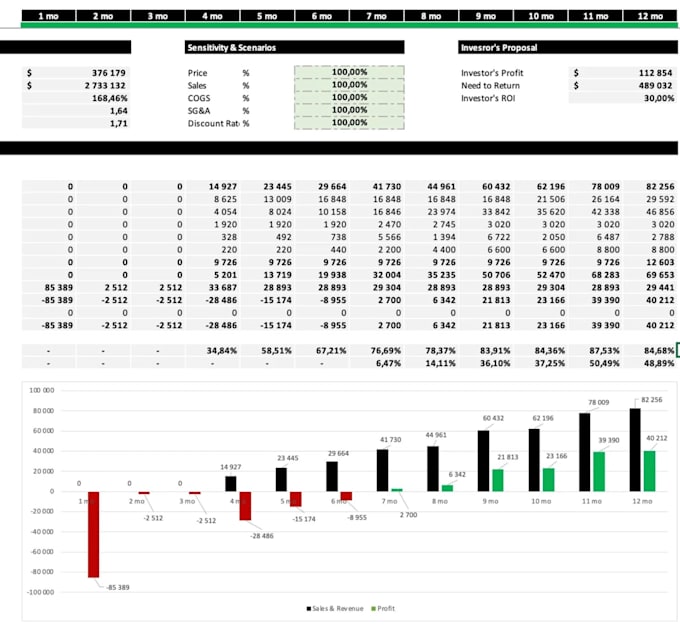
Task: Select the SG&A sensitivity input cell
Action: click(x=349, y=110)
